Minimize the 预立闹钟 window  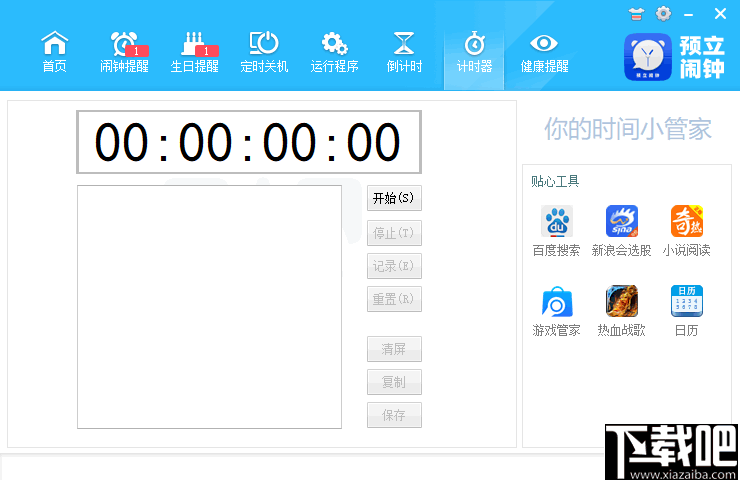tap(689, 15)
